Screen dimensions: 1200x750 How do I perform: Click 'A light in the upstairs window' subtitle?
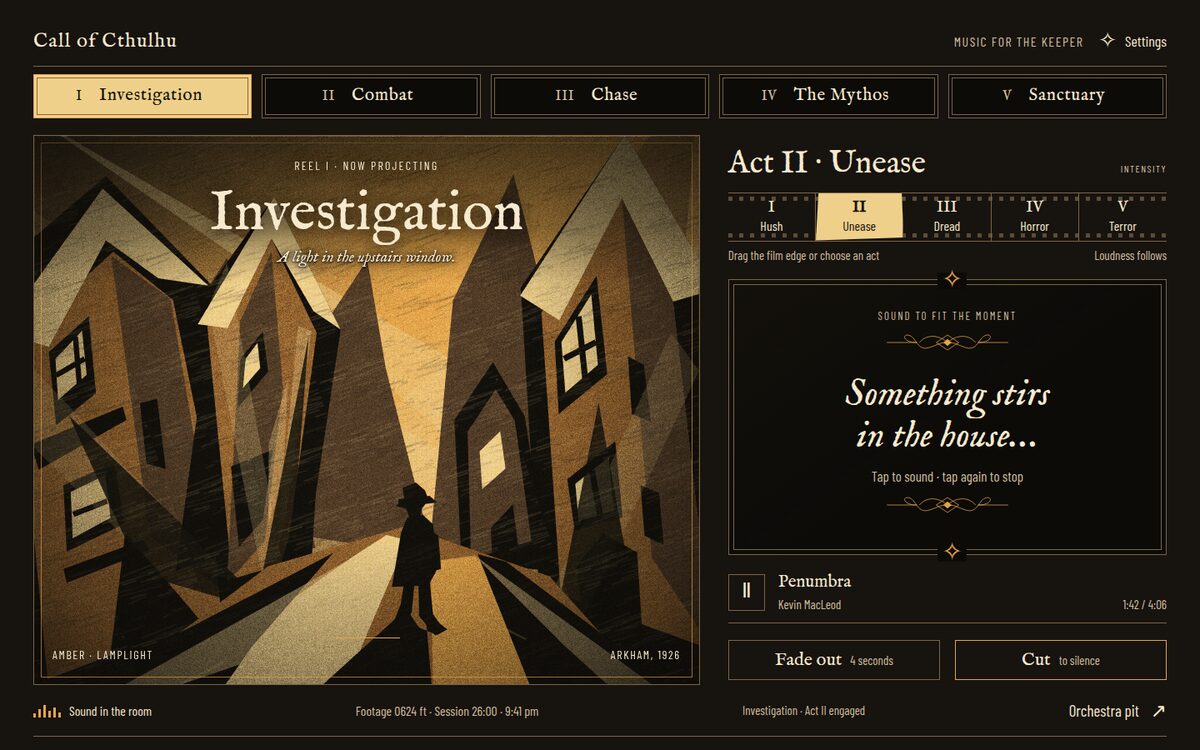click(x=366, y=257)
